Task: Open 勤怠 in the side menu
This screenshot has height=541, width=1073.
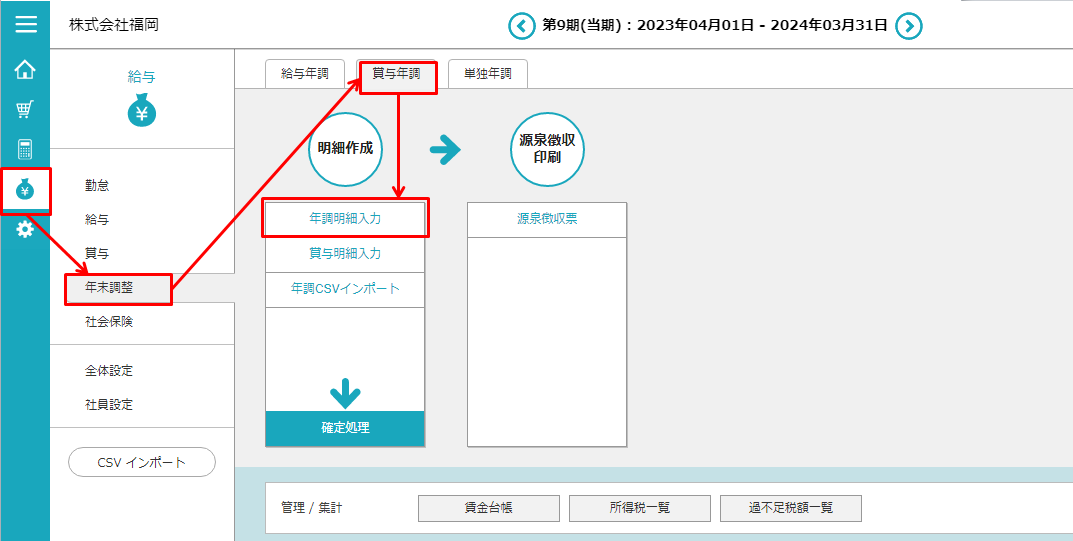Action: coord(97,185)
